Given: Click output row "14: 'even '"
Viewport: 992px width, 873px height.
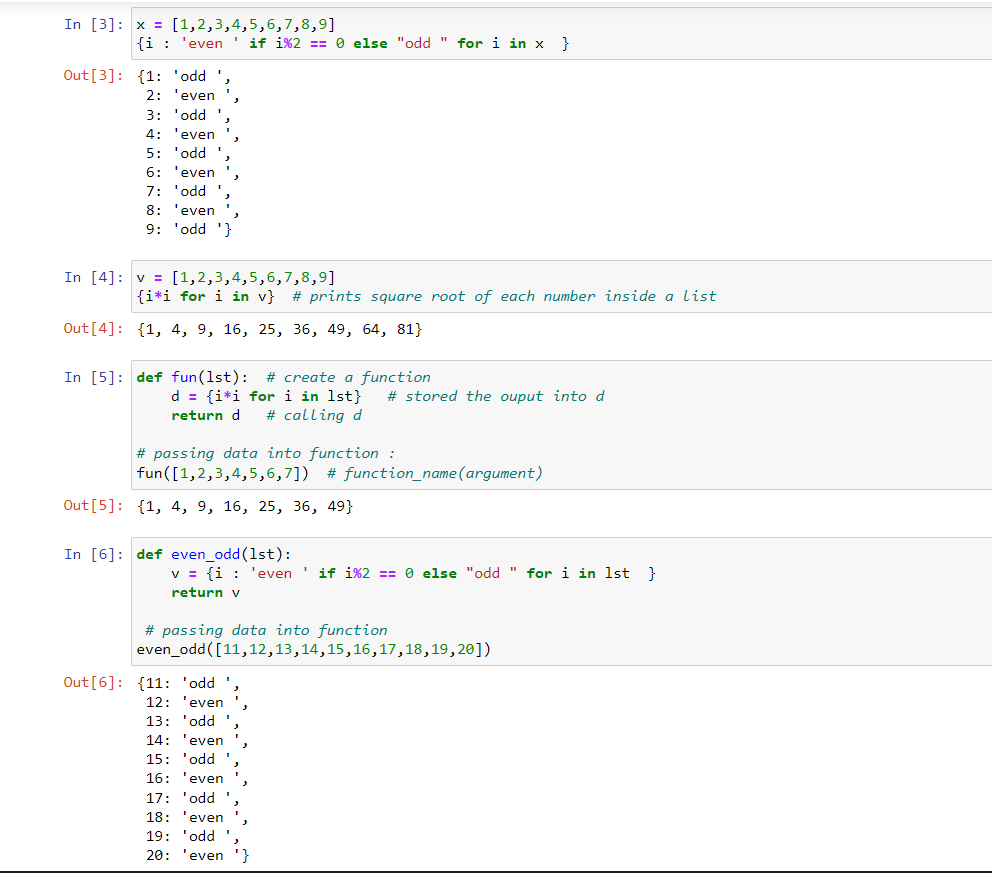Looking at the screenshot, I should 197,741.
